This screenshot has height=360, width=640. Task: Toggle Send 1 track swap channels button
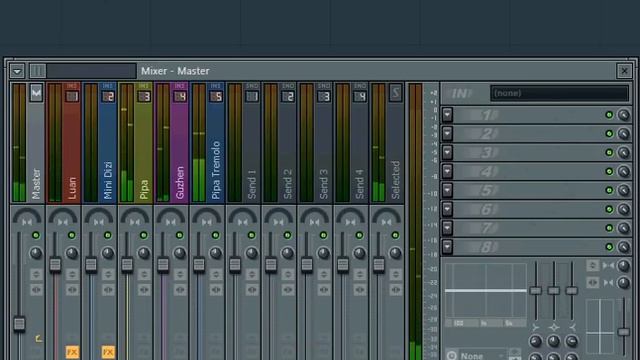click(252, 290)
